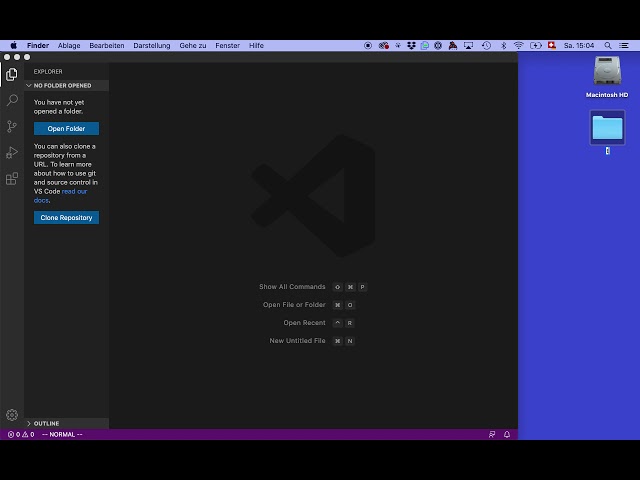Viewport: 640px width, 480px height.
Task: Open the Swiss flag input source menu
Action: pyautogui.click(x=552, y=45)
